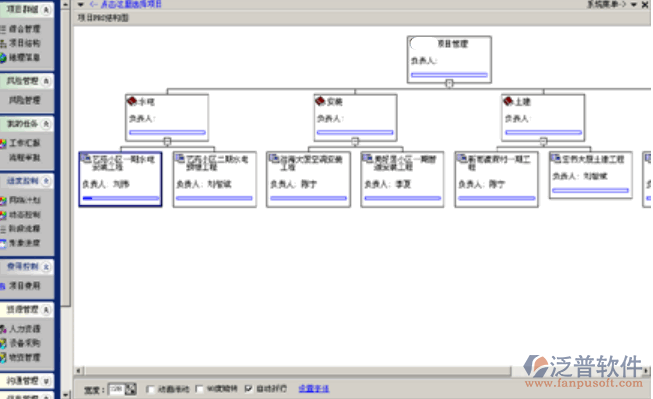Collapse the 项目管理 root node
653x399 pixels.
[449, 84]
